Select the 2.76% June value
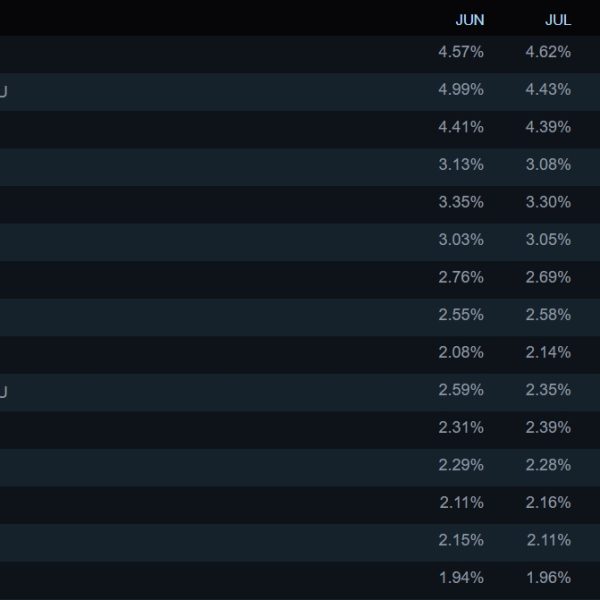The height and width of the screenshot is (600, 600). pyautogui.click(x=461, y=277)
